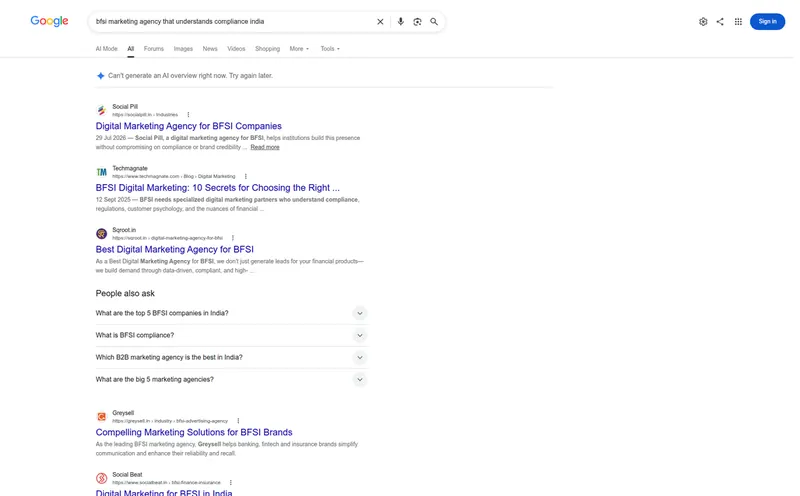Open more options for Social Pill result

(188, 115)
